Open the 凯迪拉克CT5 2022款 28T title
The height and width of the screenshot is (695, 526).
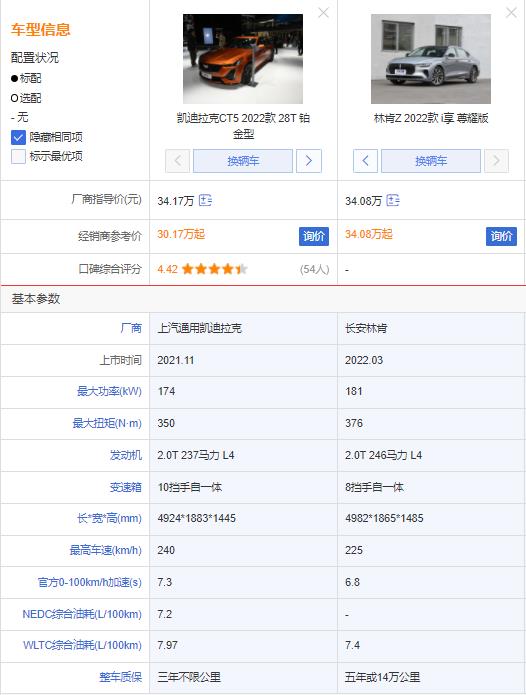243,126
